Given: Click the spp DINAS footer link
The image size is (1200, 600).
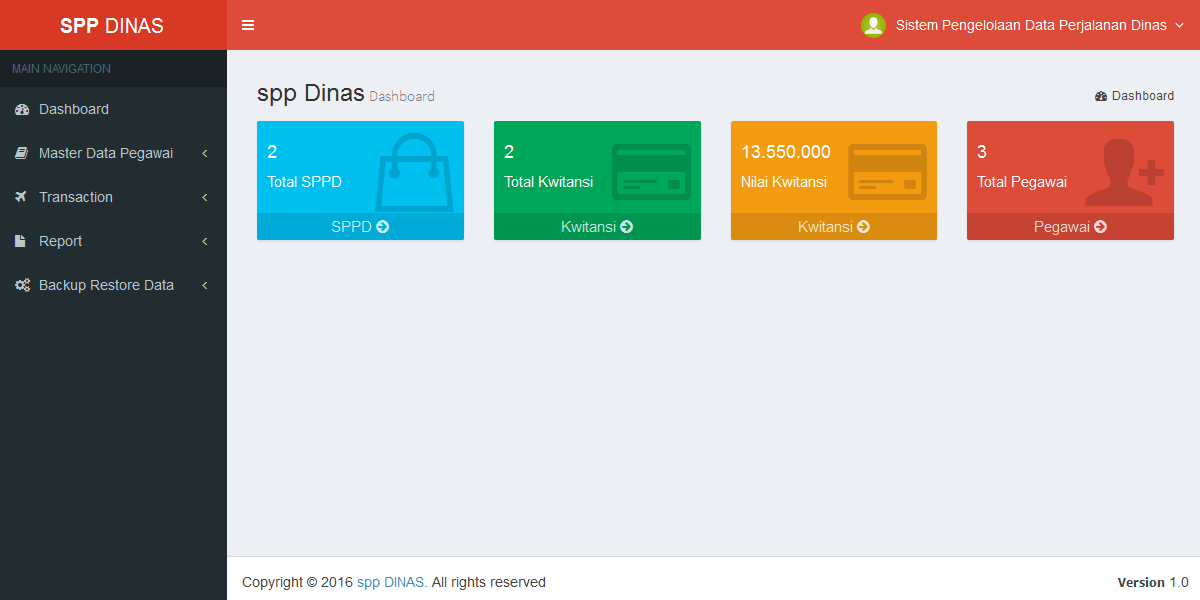Looking at the screenshot, I should (x=390, y=581).
